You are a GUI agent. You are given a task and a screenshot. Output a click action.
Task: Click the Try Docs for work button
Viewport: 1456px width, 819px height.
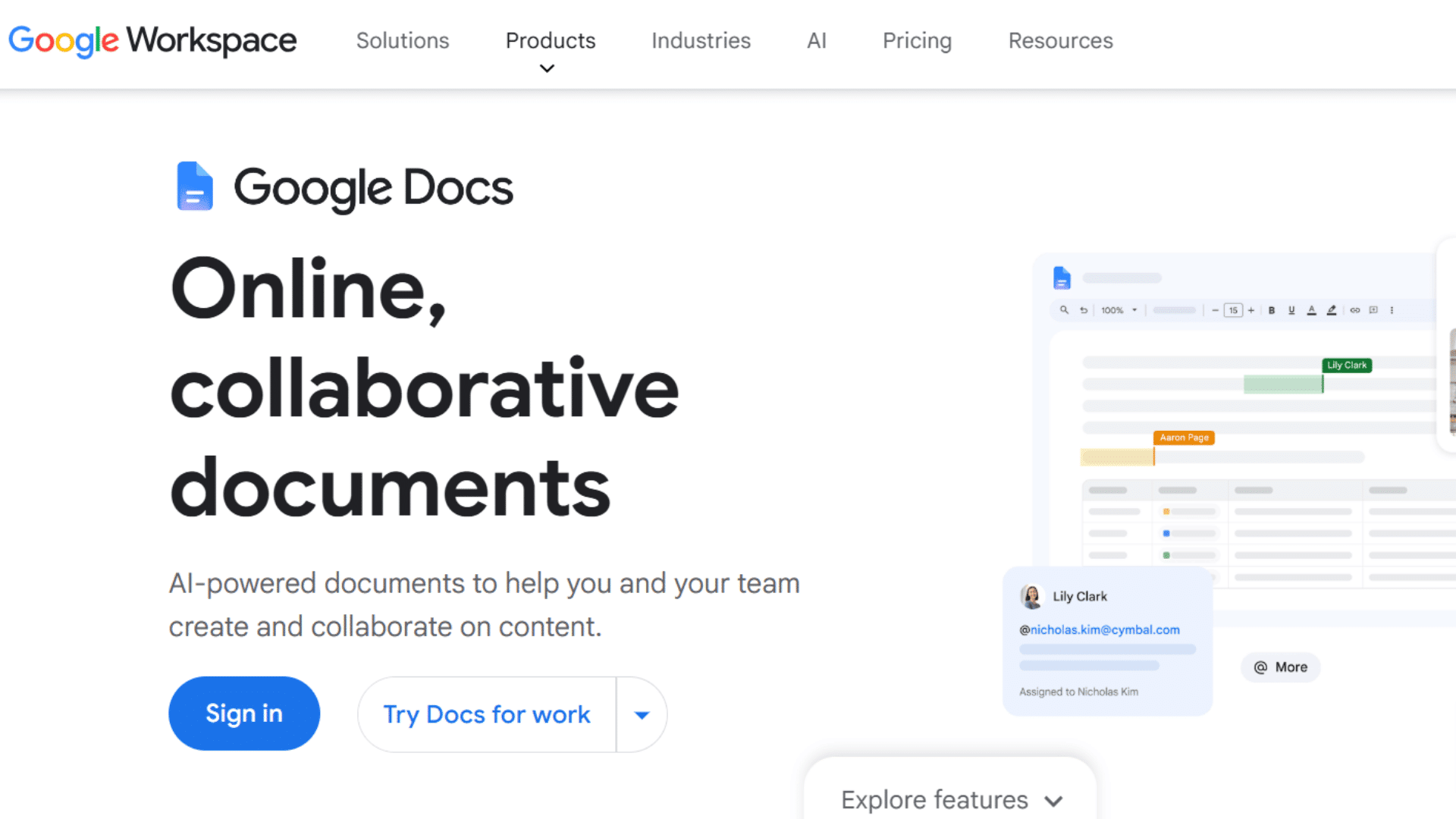pos(487,714)
